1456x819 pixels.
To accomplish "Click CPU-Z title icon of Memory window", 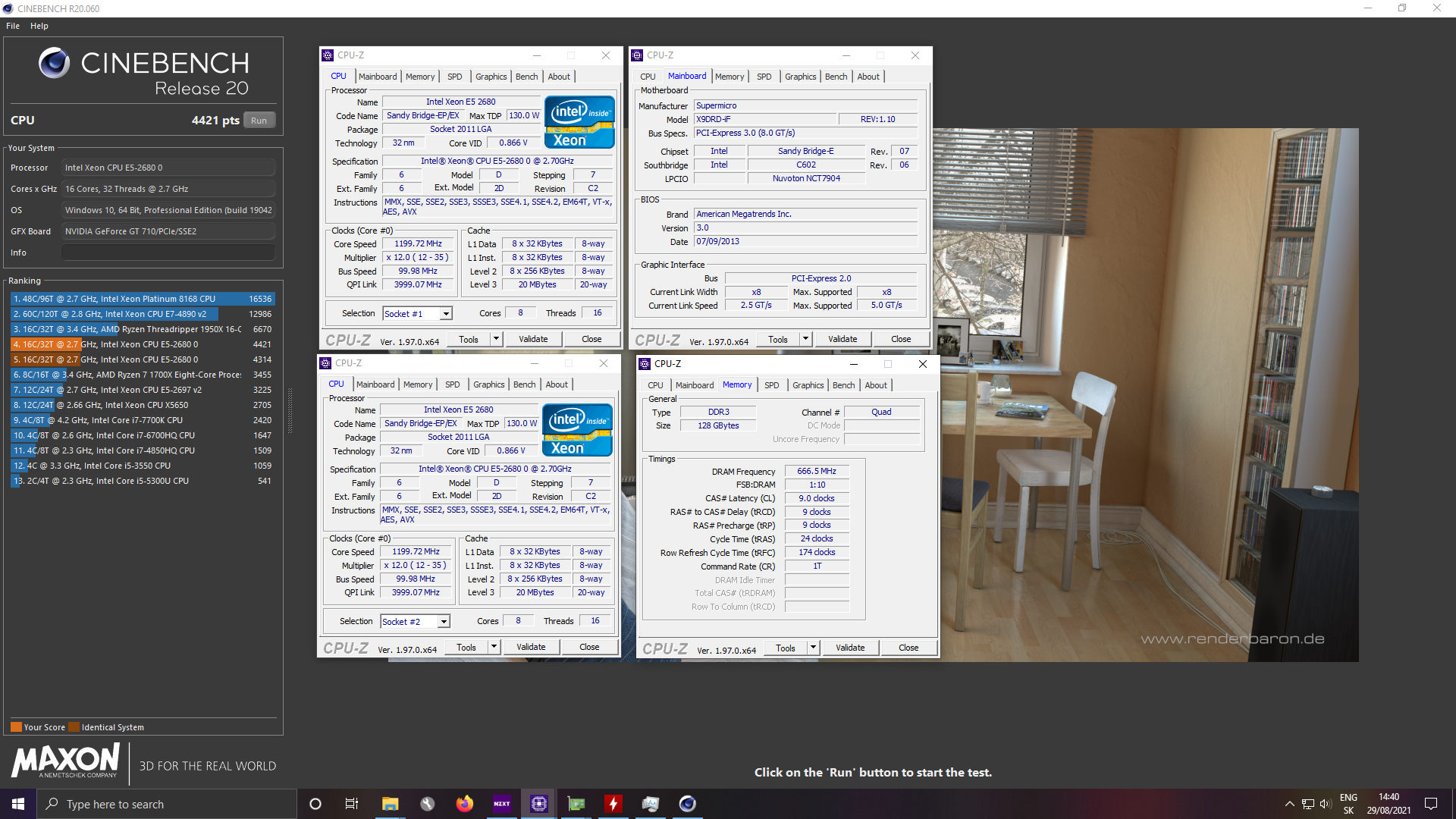I will click(645, 364).
